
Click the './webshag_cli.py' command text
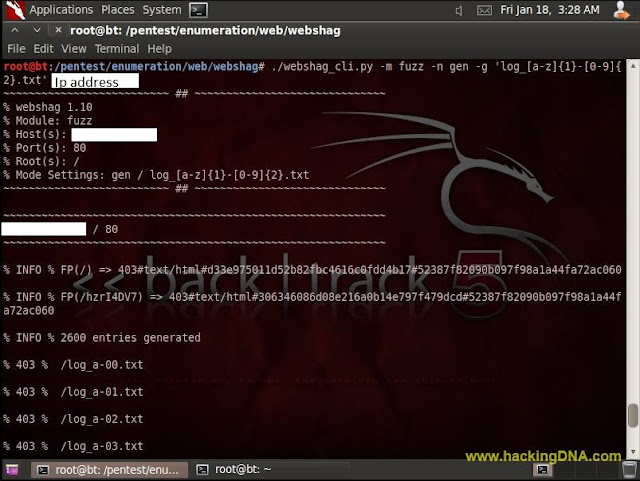[322, 67]
